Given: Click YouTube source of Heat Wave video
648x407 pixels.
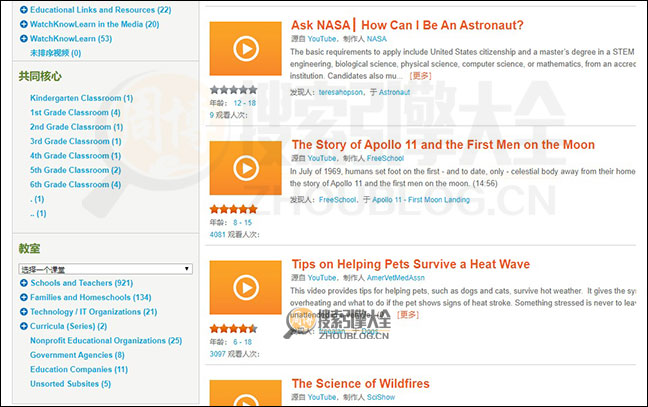Looking at the screenshot, I should pyautogui.click(x=322, y=278).
